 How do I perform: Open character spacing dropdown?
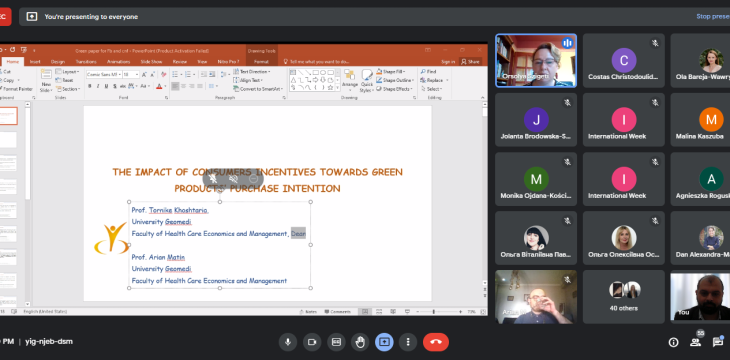[132, 86]
